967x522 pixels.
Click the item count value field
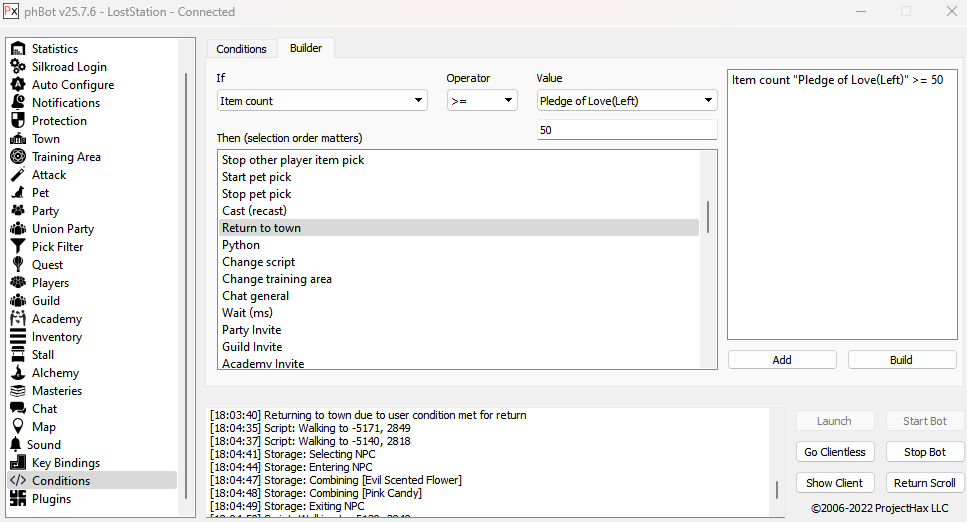(626, 130)
